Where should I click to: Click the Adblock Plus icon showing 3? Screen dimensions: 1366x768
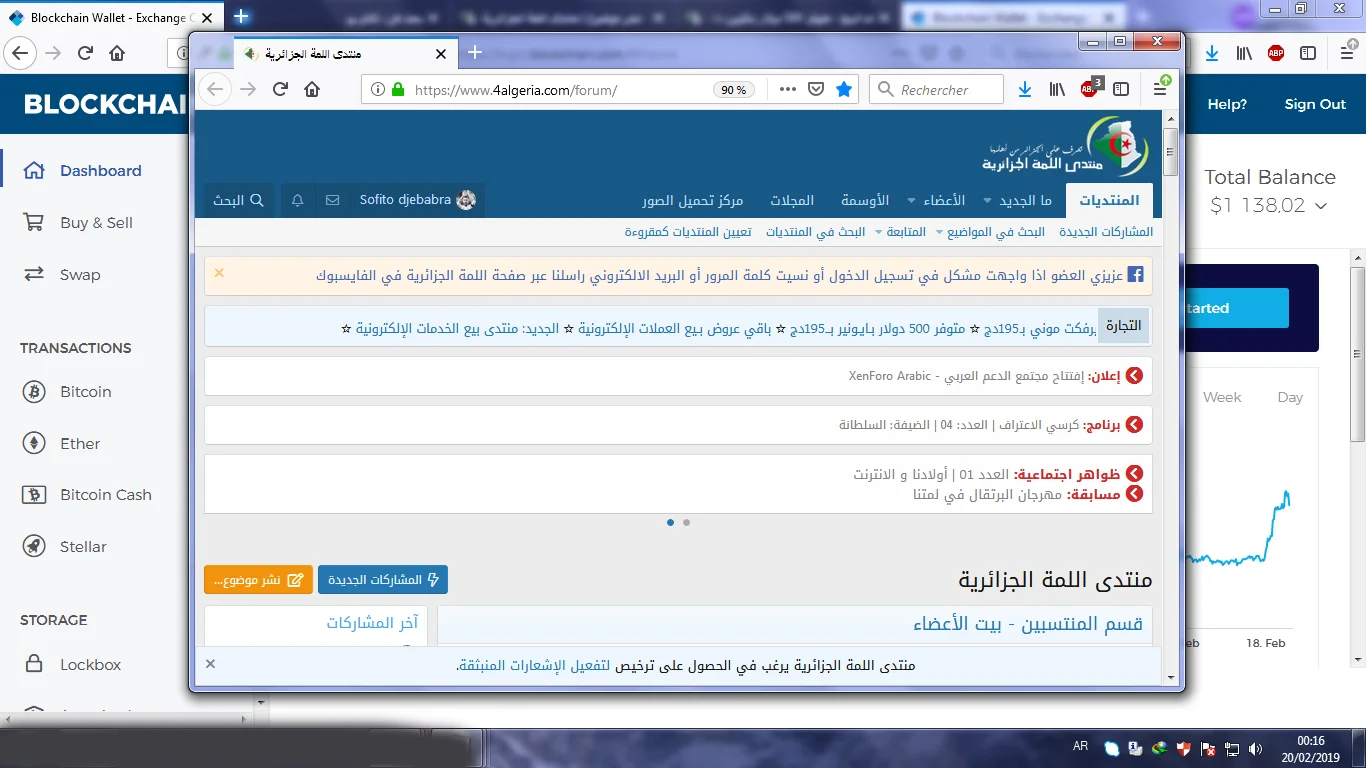[x=1089, y=90]
